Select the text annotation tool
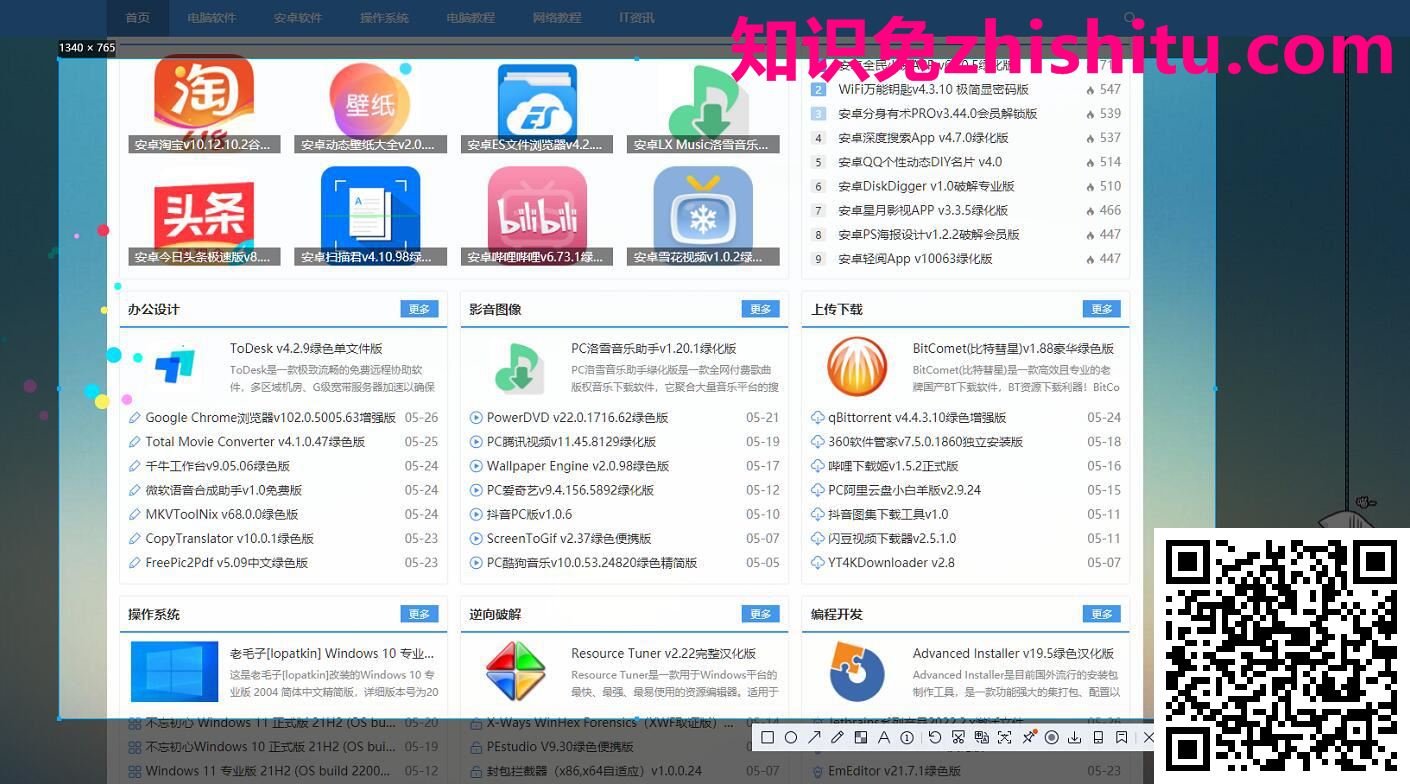 click(x=884, y=737)
